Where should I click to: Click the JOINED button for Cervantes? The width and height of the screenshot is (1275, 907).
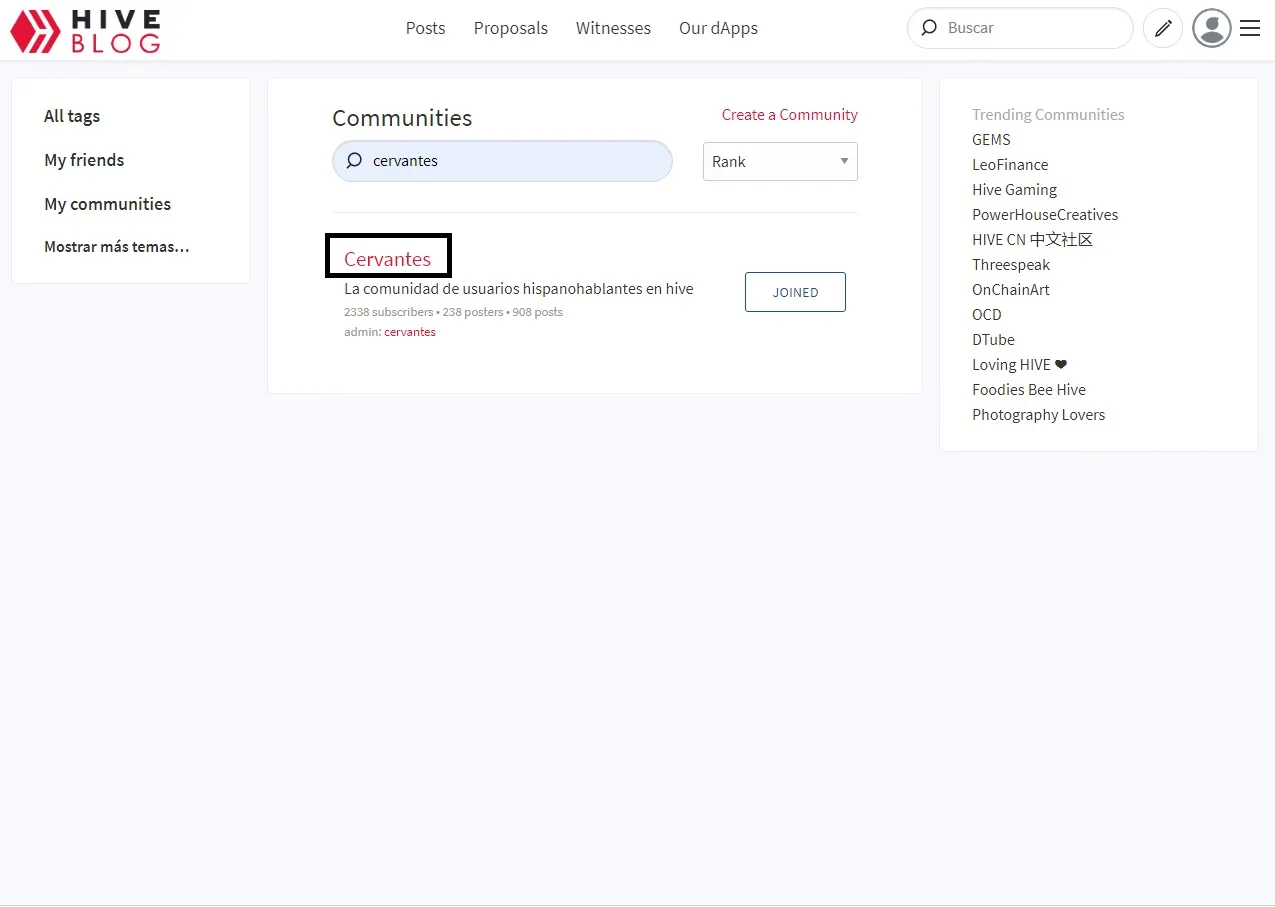pos(795,292)
